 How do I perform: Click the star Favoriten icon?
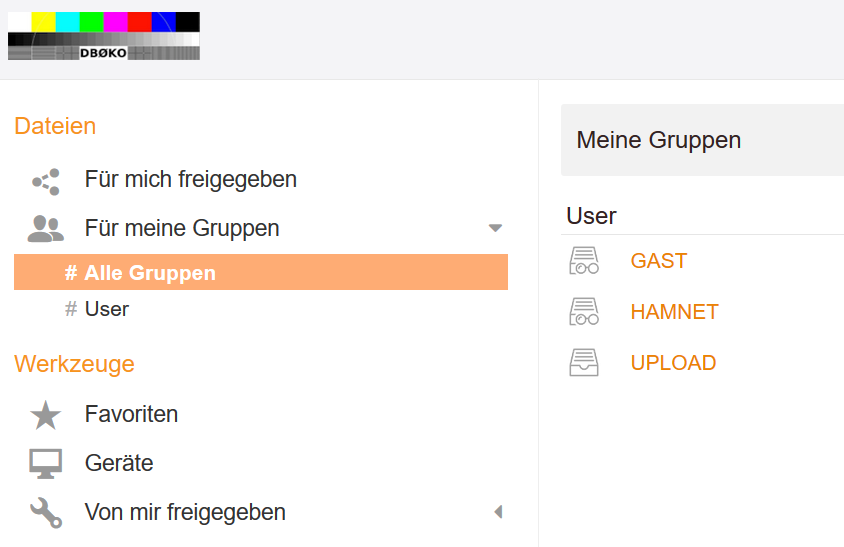click(x=46, y=415)
